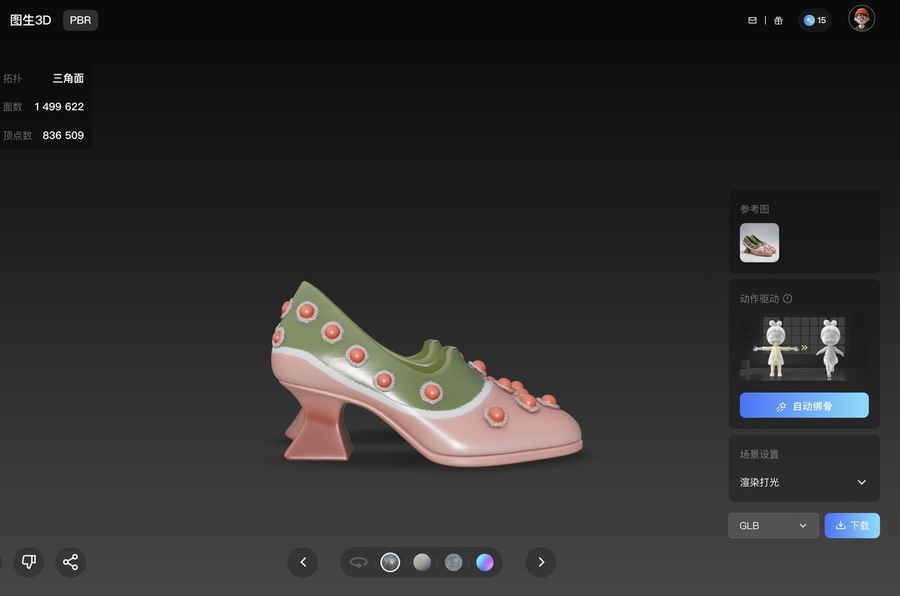Click the gift box icon
900x596 pixels.
[x=778, y=20]
